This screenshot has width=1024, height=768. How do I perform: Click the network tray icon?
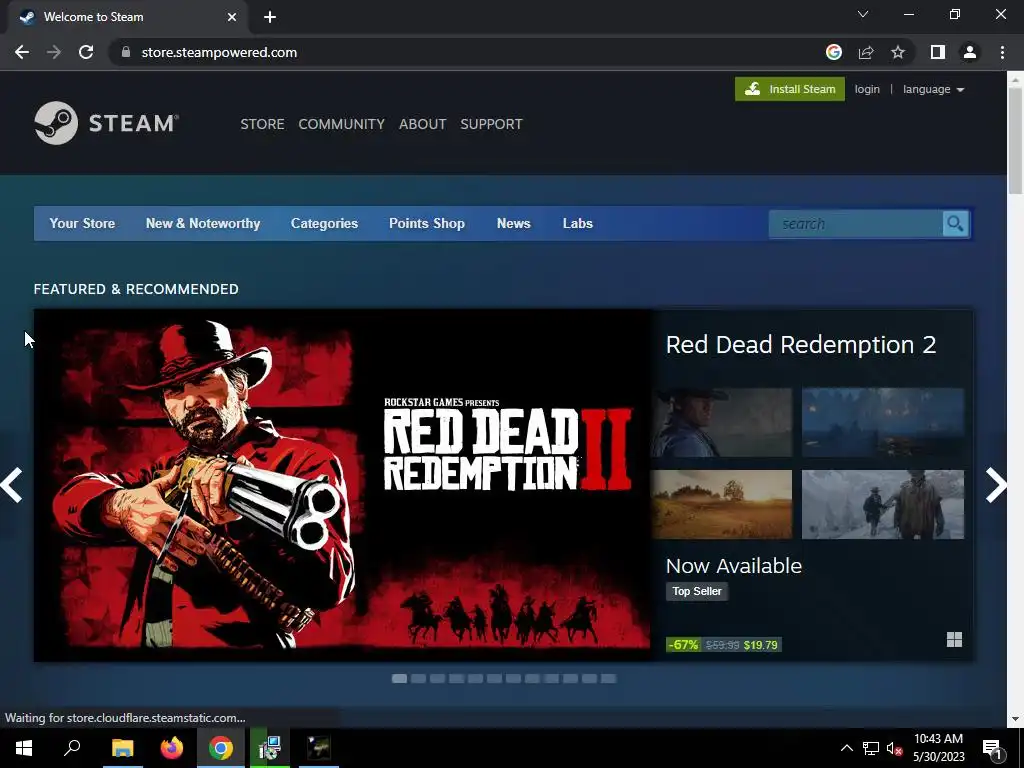(871, 748)
